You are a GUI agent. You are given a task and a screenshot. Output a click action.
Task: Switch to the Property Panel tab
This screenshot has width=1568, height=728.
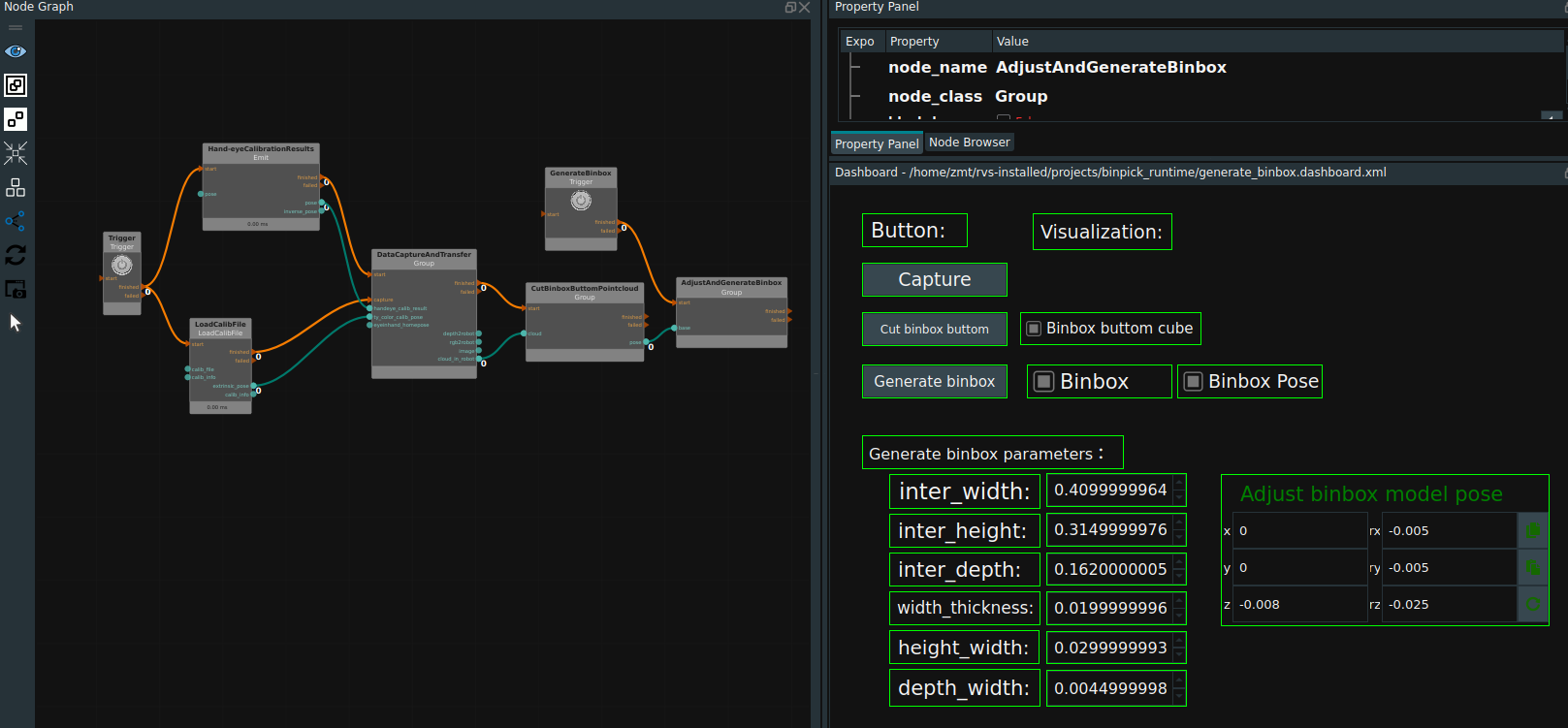click(x=877, y=143)
